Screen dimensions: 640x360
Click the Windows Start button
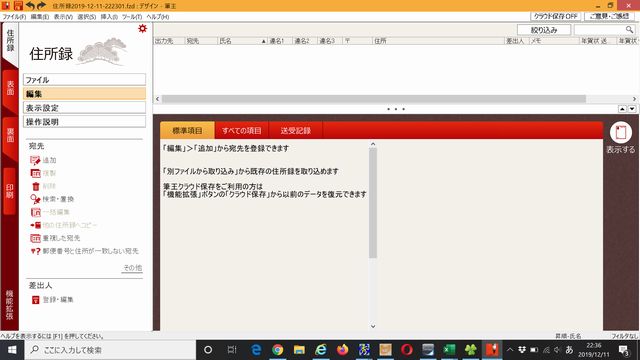coord(12,350)
